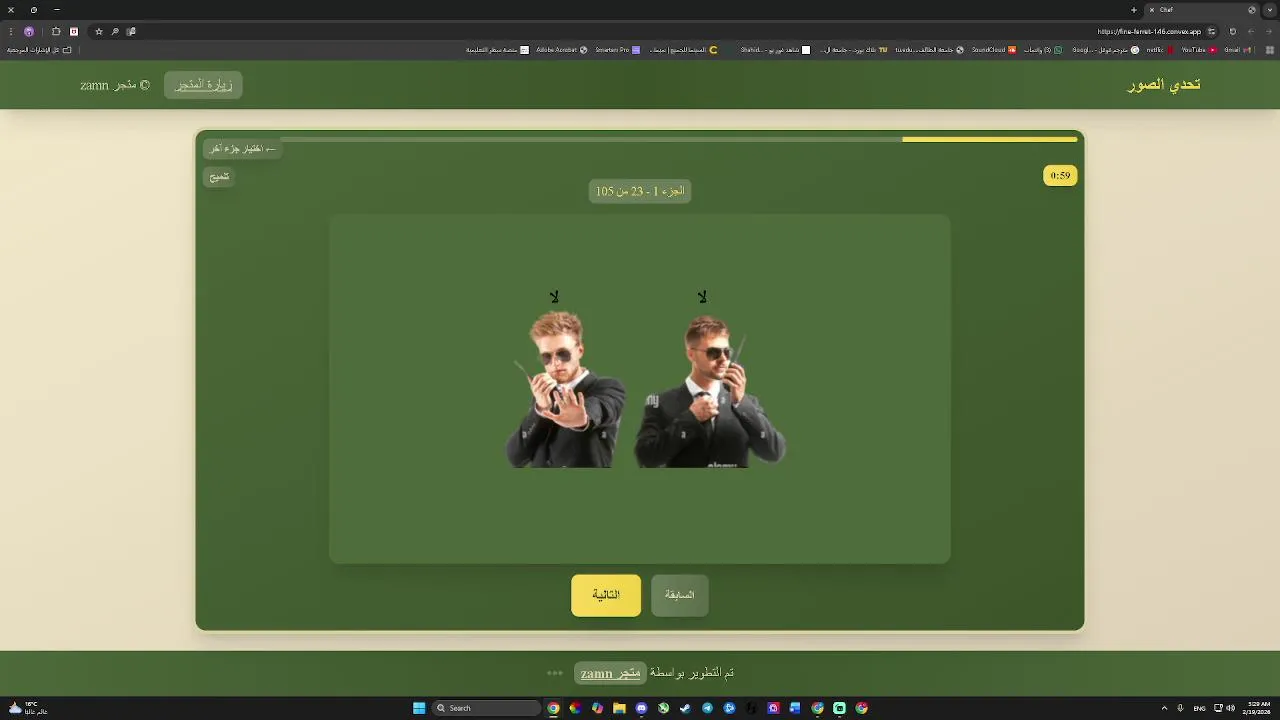Click the © متجر zamn header text

[115, 85]
